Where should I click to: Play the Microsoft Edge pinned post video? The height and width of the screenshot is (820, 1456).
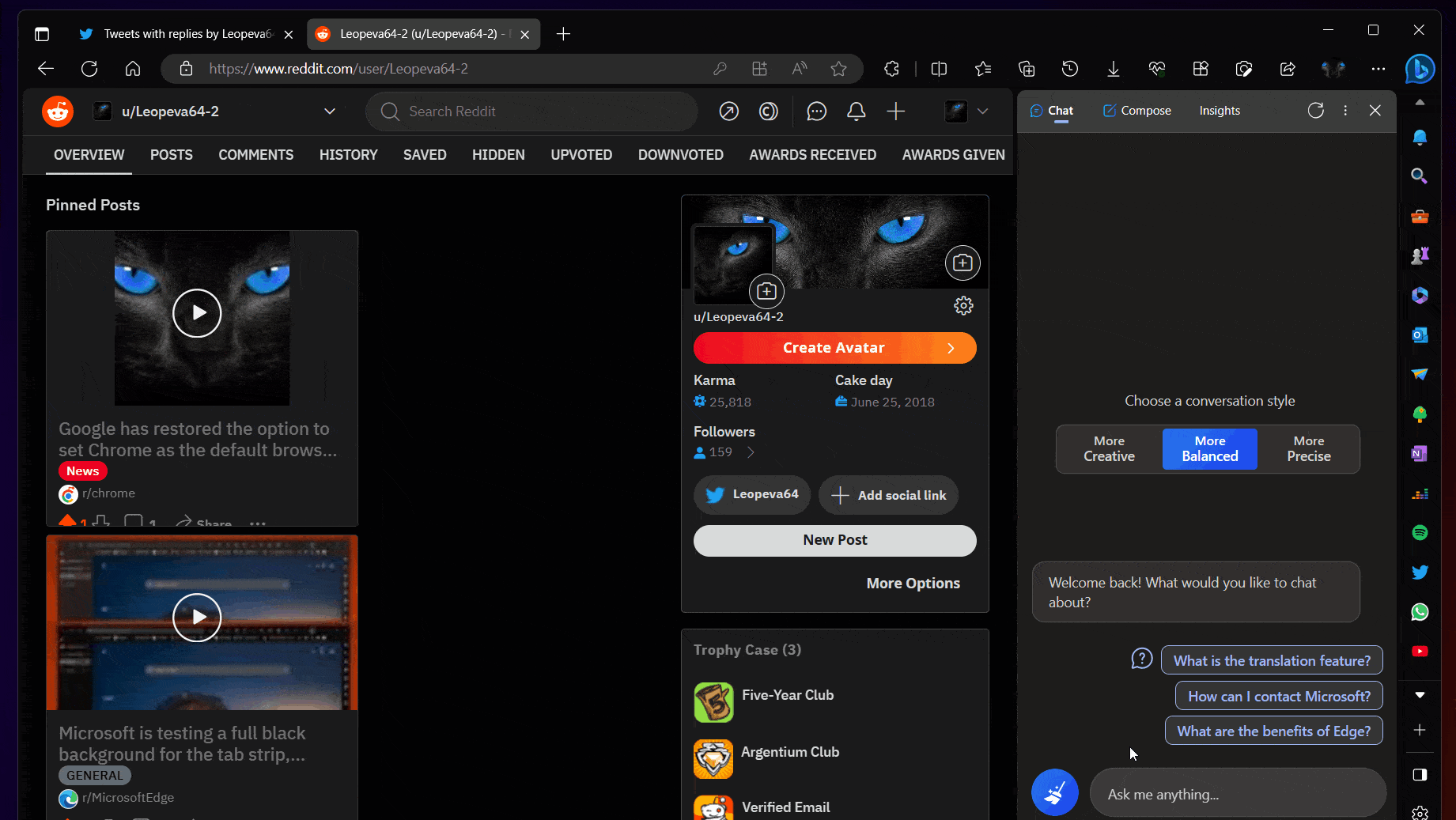coord(197,617)
